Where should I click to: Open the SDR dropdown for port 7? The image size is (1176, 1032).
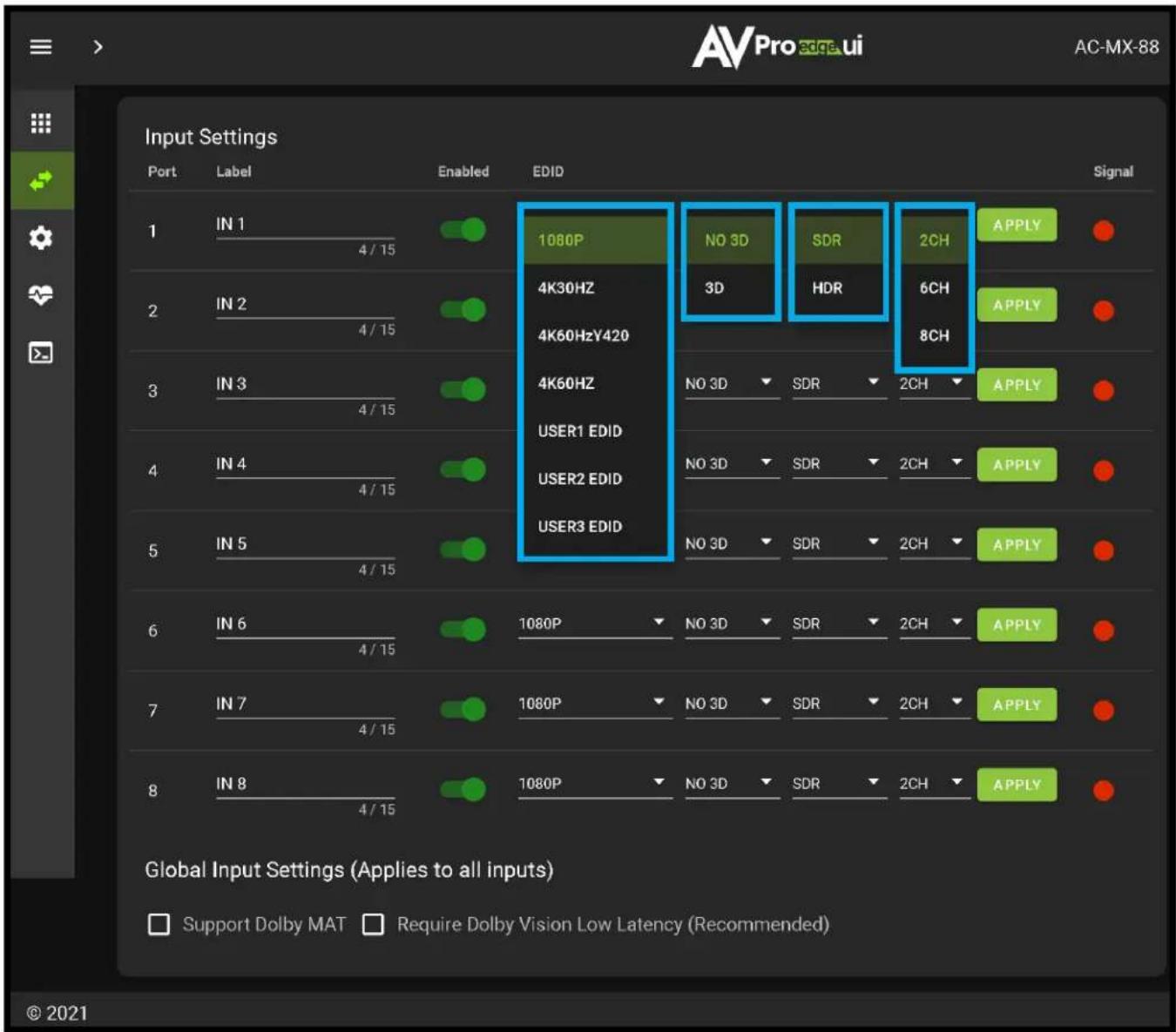click(x=839, y=705)
